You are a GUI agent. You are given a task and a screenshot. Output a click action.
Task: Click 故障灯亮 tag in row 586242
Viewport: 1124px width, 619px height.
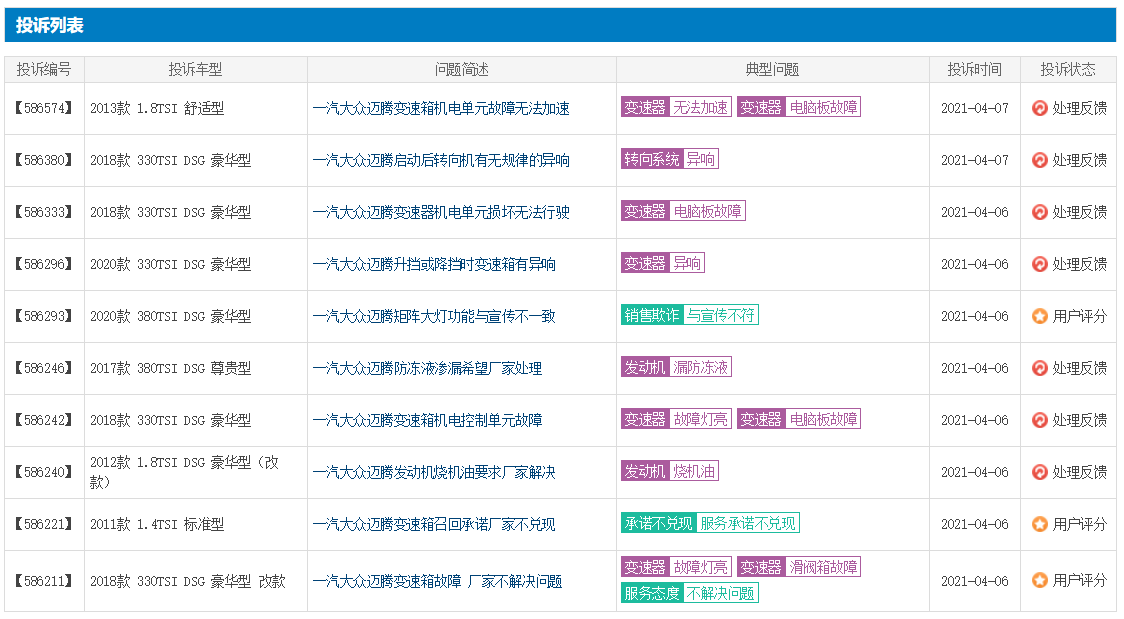click(676, 419)
